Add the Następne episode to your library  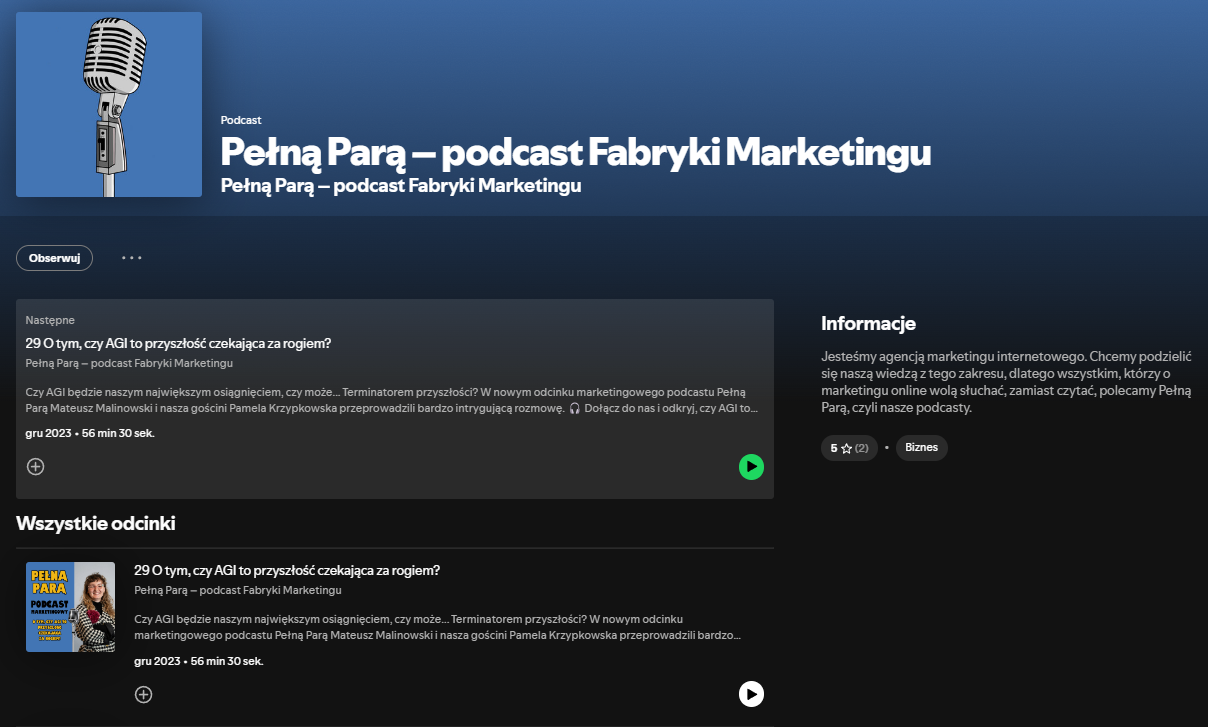pyautogui.click(x=36, y=467)
